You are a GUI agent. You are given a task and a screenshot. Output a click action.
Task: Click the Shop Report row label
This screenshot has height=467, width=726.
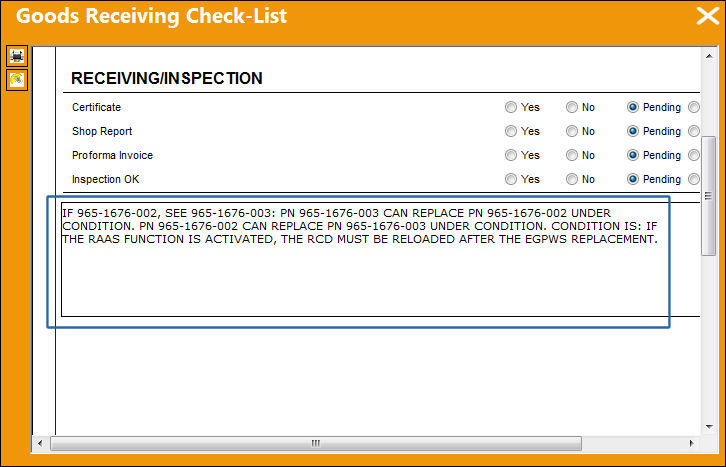tap(102, 131)
